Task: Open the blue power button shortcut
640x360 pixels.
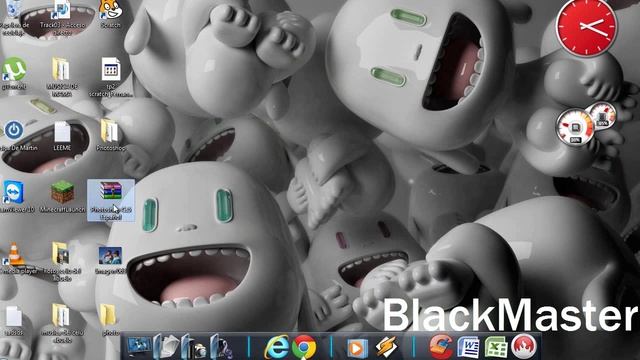Action: (14, 131)
